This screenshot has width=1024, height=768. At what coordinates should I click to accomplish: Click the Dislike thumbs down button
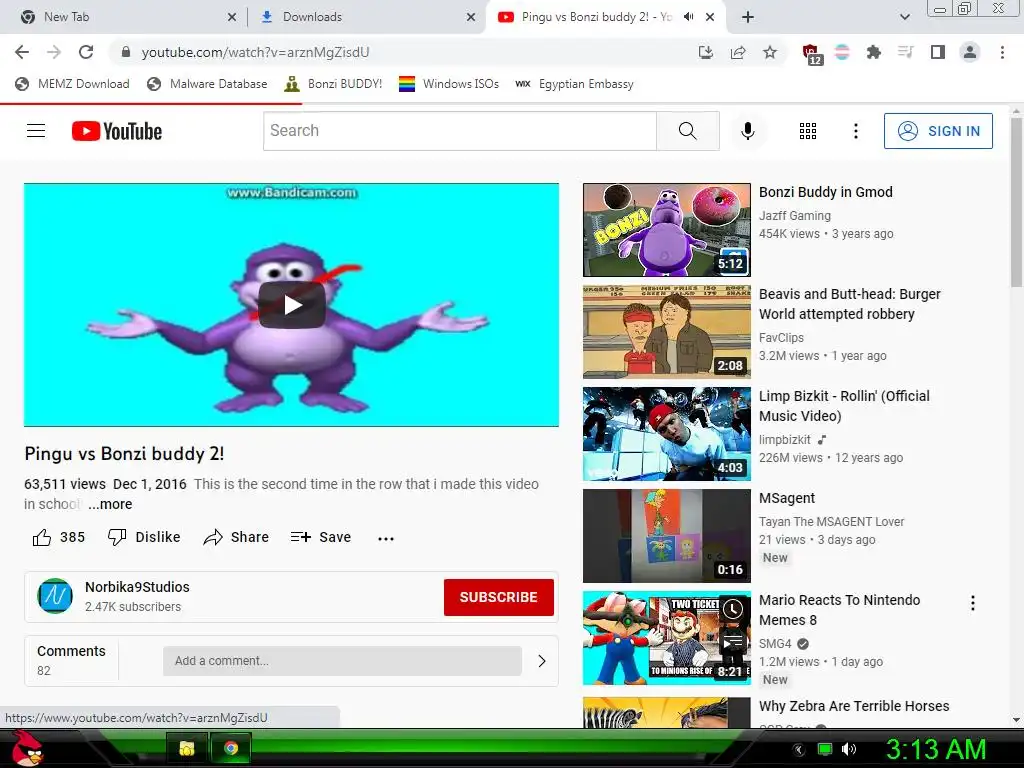pos(144,537)
